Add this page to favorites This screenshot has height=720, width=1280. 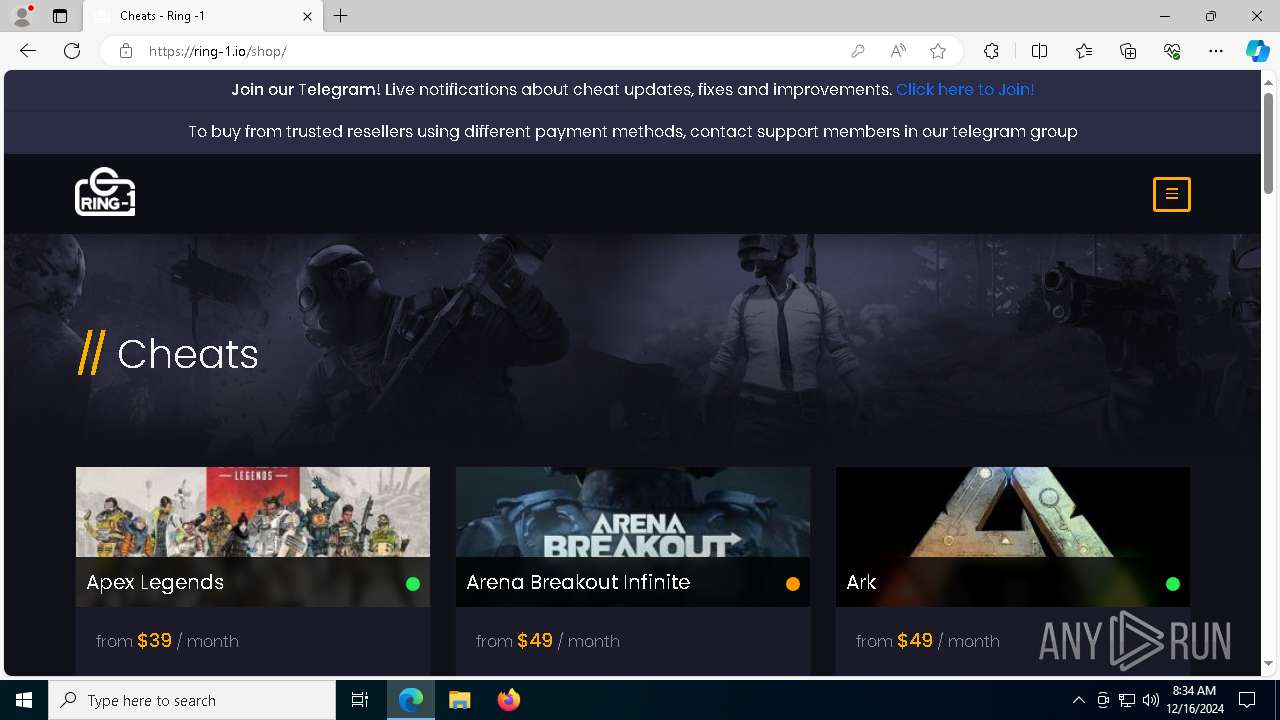[938, 51]
